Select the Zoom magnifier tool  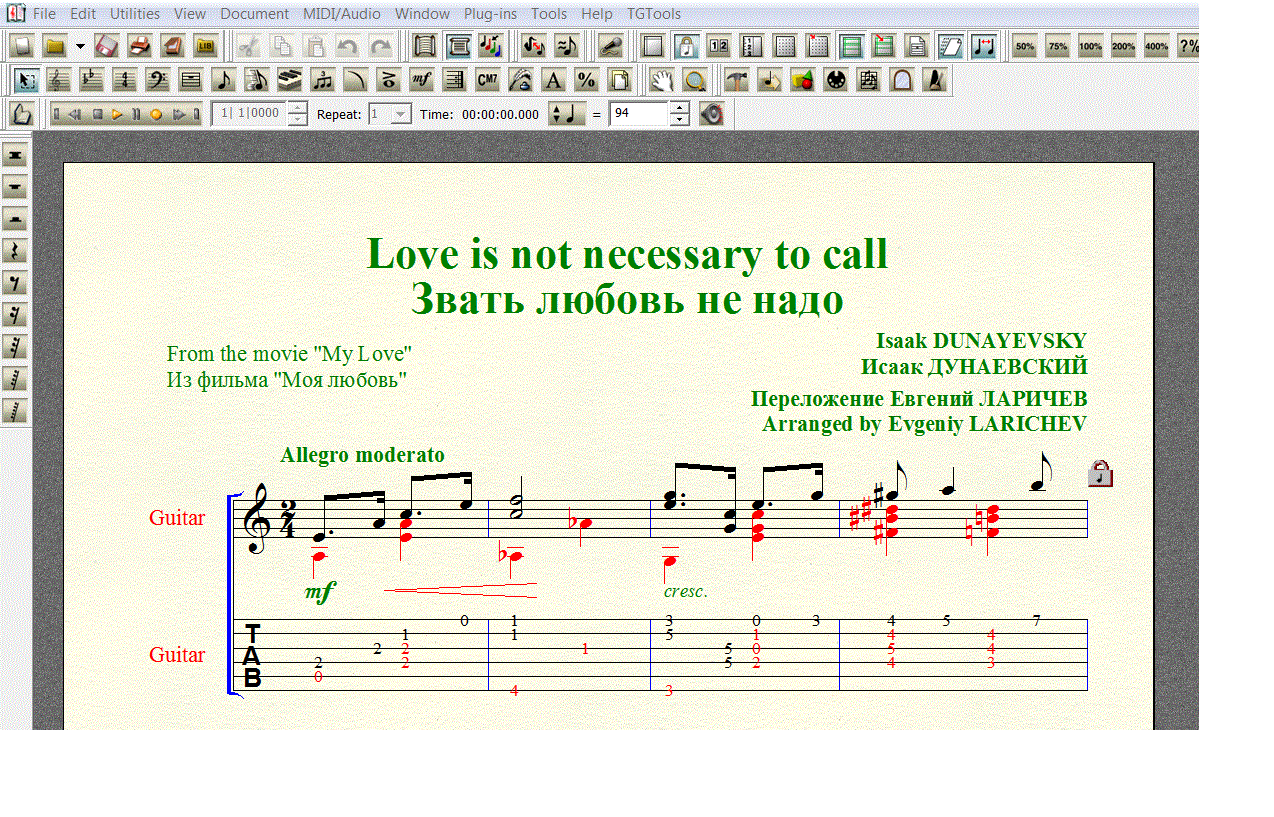pyautogui.click(x=695, y=81)
